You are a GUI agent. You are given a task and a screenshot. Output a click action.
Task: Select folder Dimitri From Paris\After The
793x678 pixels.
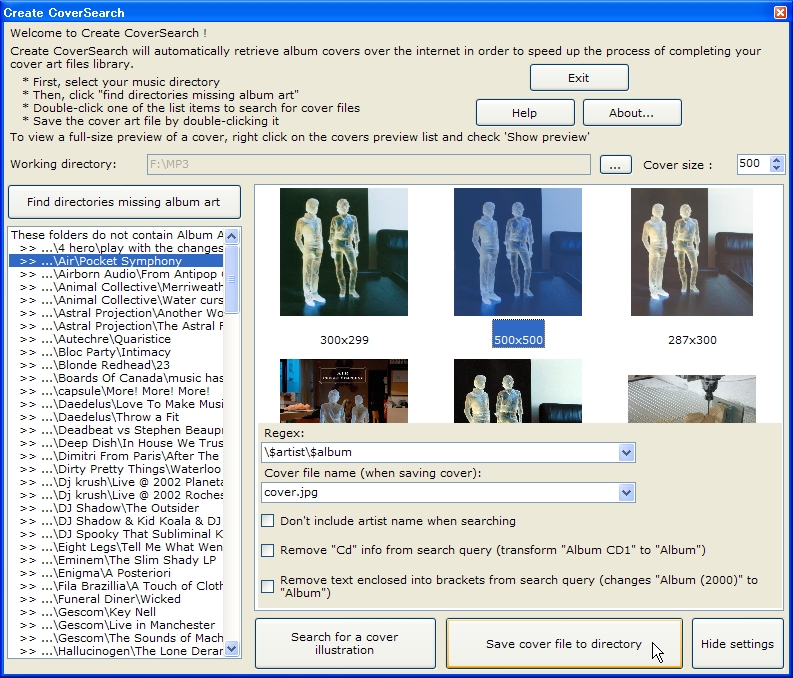(x=116, y=456)
